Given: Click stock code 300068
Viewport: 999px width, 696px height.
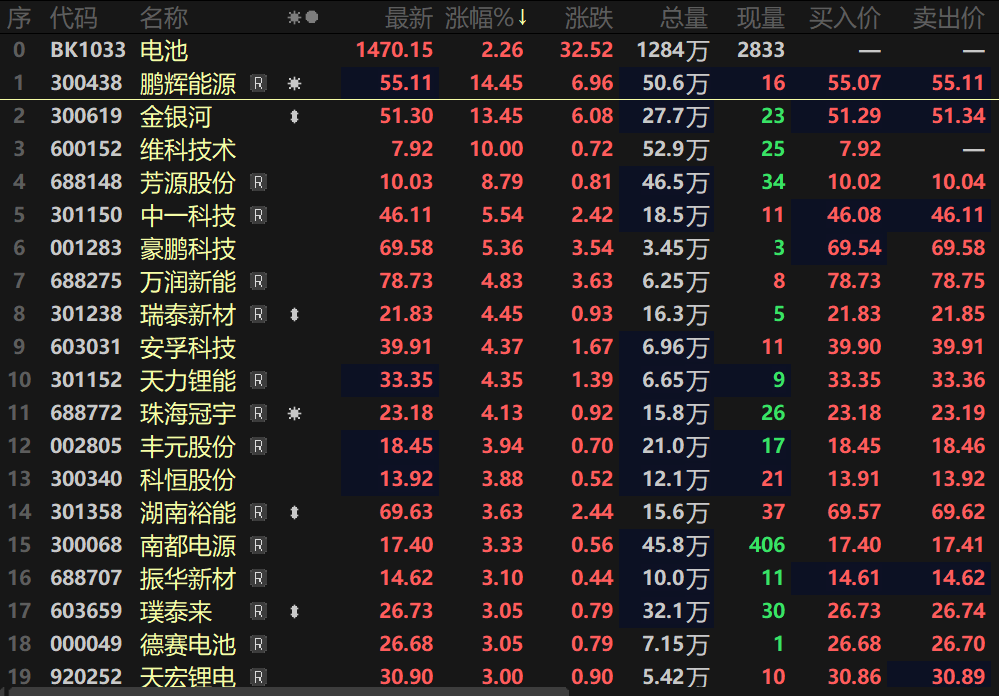Looking at the screenshot, I should click(x=86, y=545).
